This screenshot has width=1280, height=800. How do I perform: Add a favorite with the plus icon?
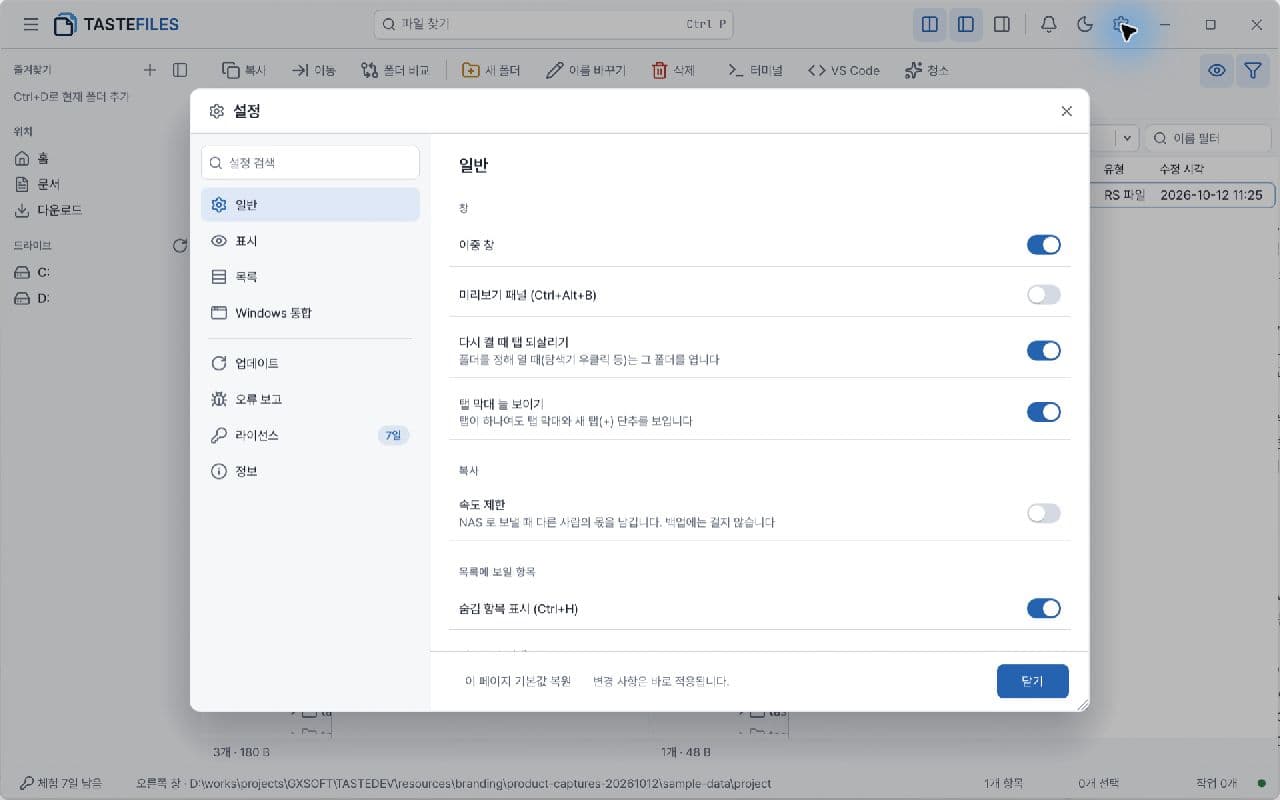[x=150, y=70]
